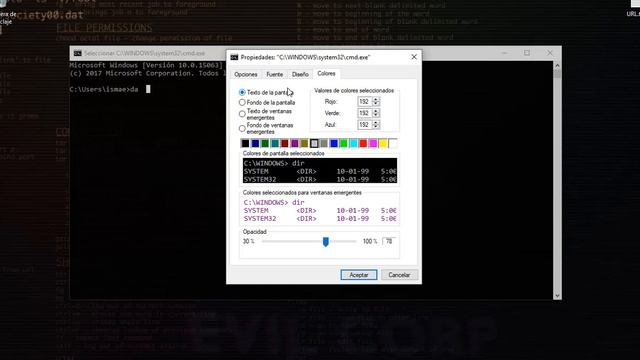Image resolution: width=640 pixels, height=360 pixels.
Task: Click the Rojo value field
Action: [x=364, y=102]
